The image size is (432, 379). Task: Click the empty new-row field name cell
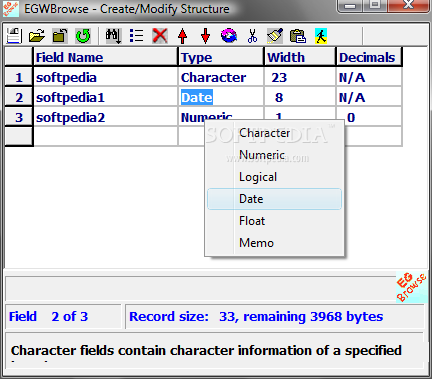[x=105, y=136]
